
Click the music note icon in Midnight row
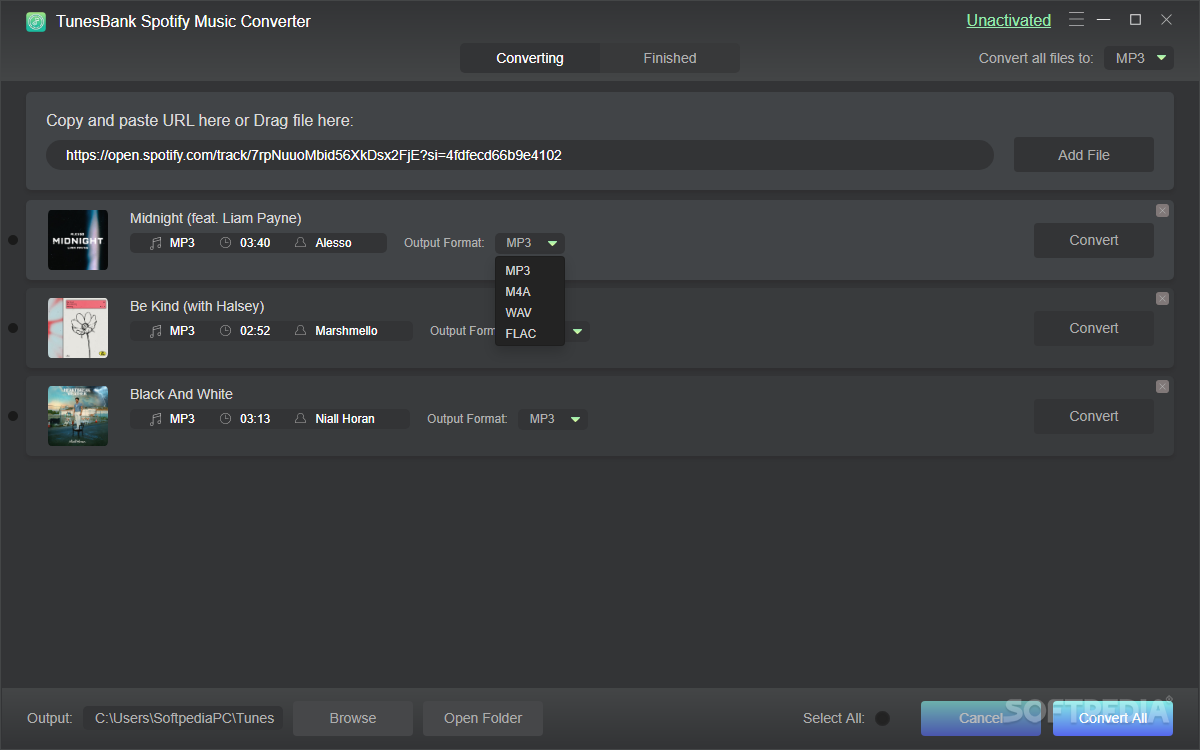pos(155,243)
